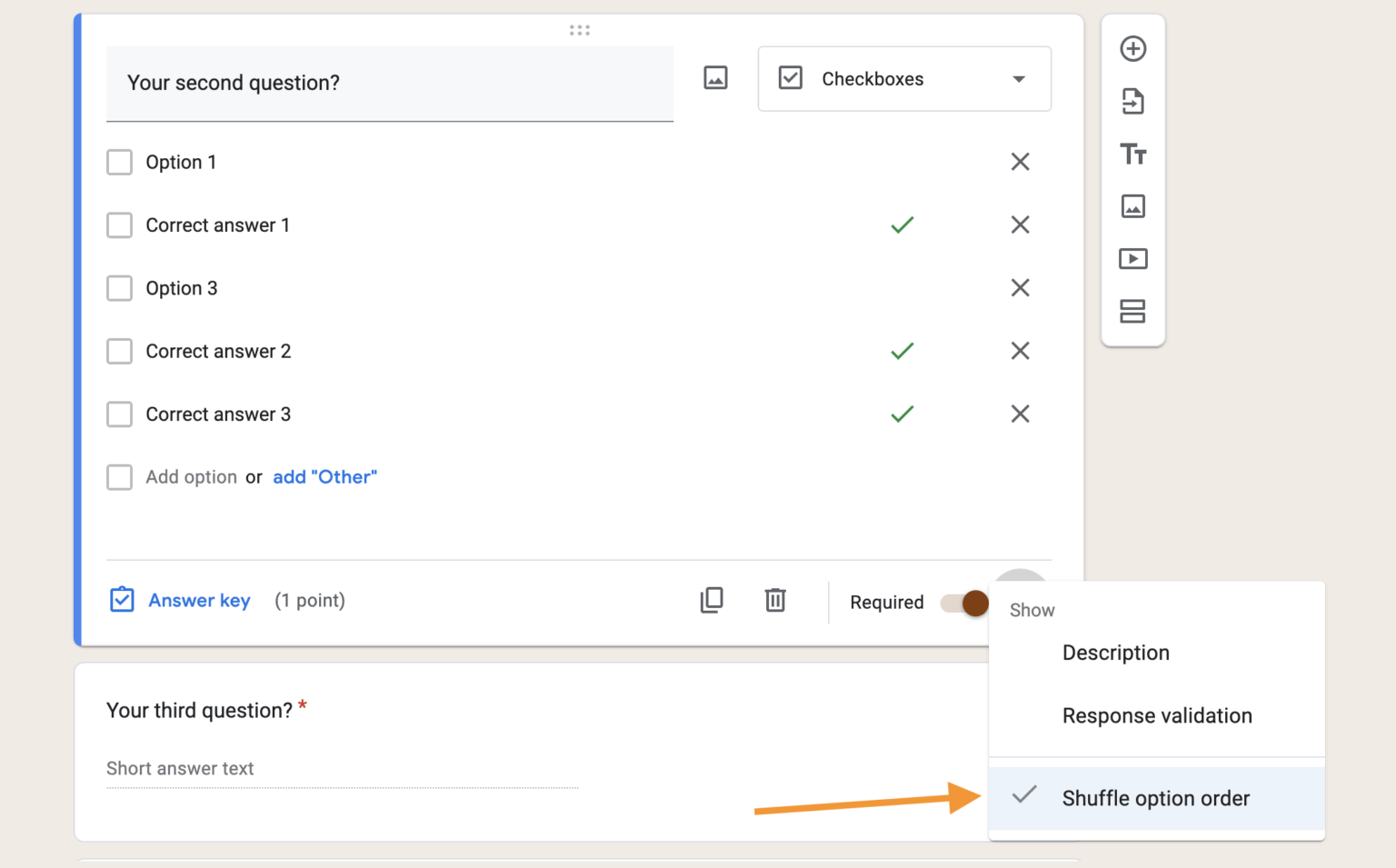Click add "Other" link

click(324, 476)
